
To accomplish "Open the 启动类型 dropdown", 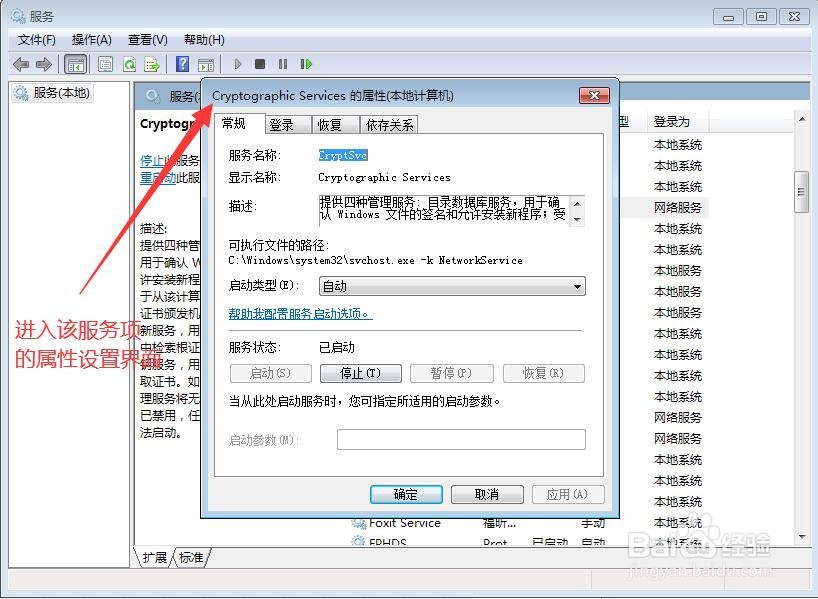I will (578, 286).
